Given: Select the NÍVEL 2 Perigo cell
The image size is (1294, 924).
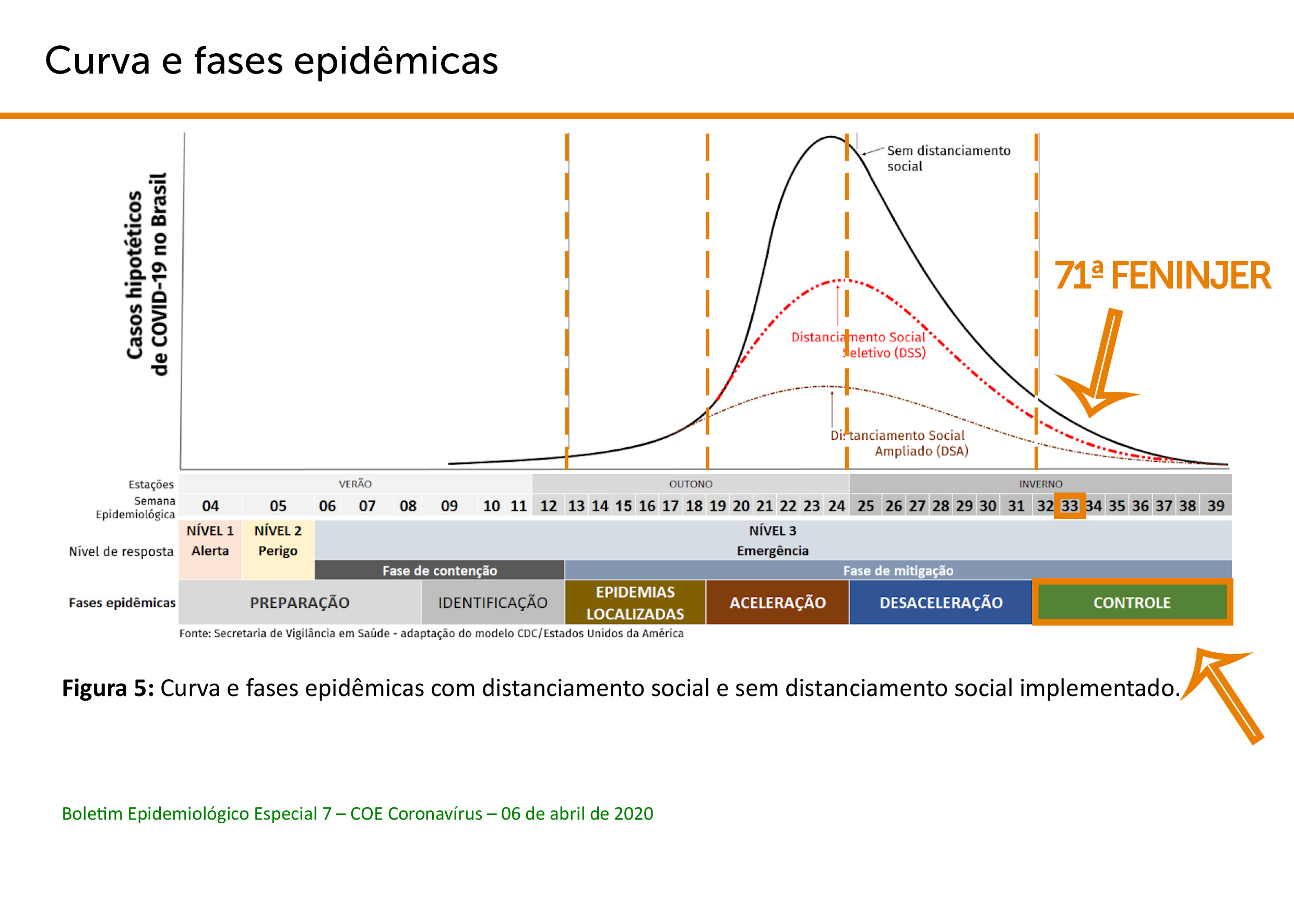Looking at the screenshot, I should tap(278, 541).
